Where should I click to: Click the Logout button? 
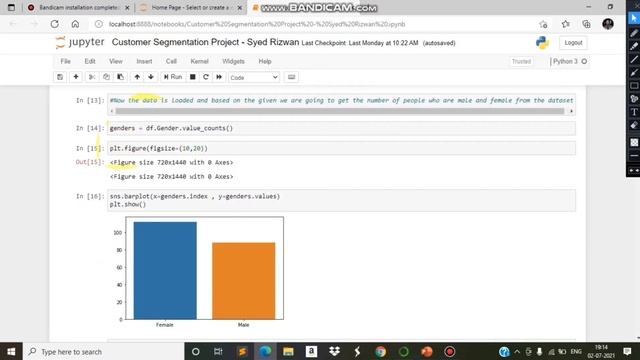[573, 42]
